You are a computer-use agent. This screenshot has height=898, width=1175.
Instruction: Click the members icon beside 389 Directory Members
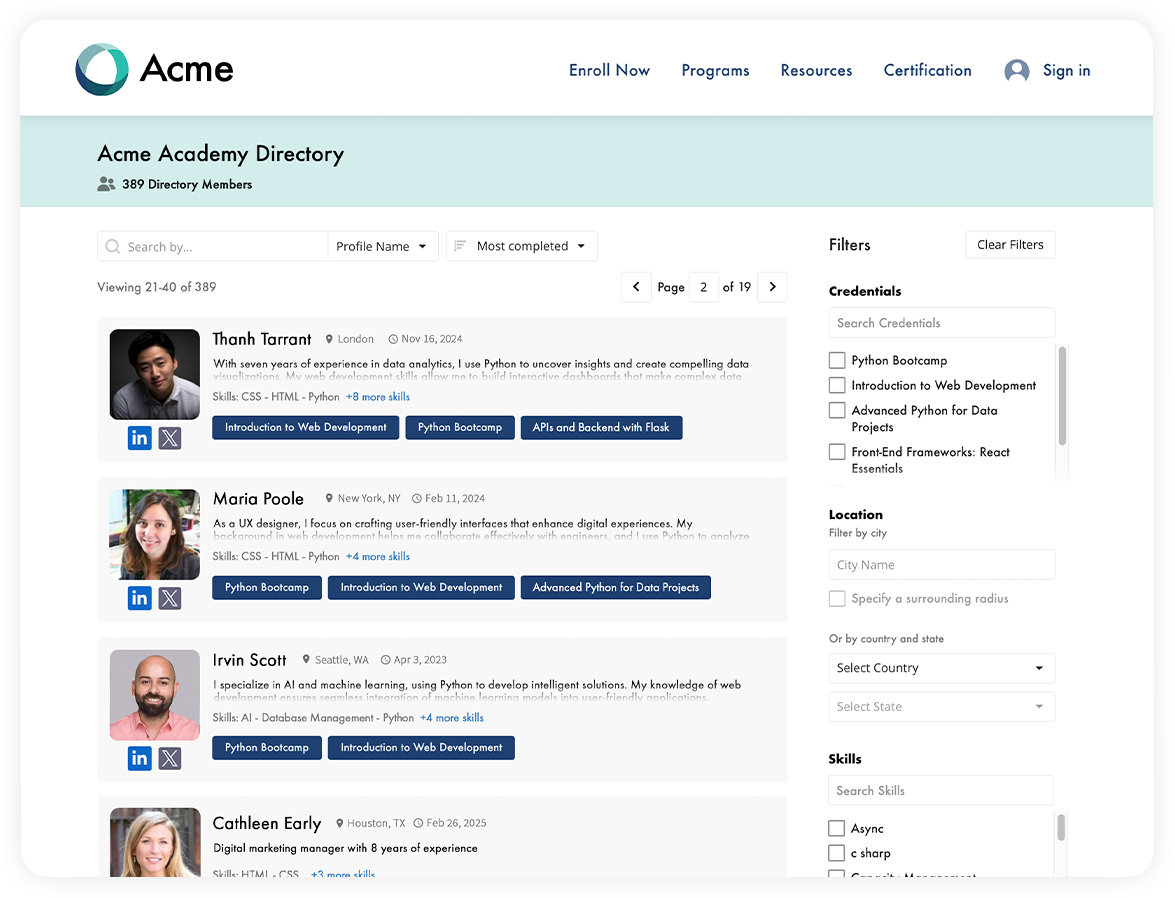coord(106,184)
